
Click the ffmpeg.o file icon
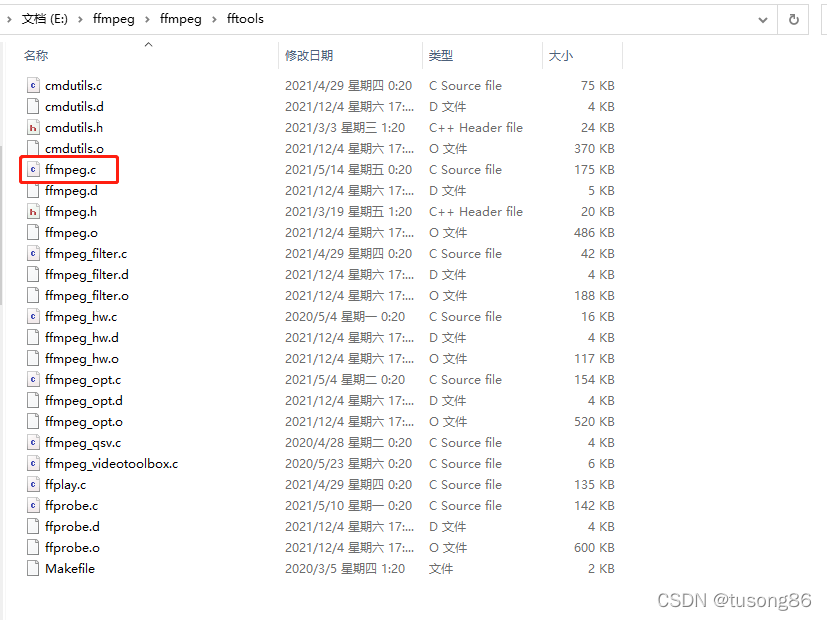33,232
